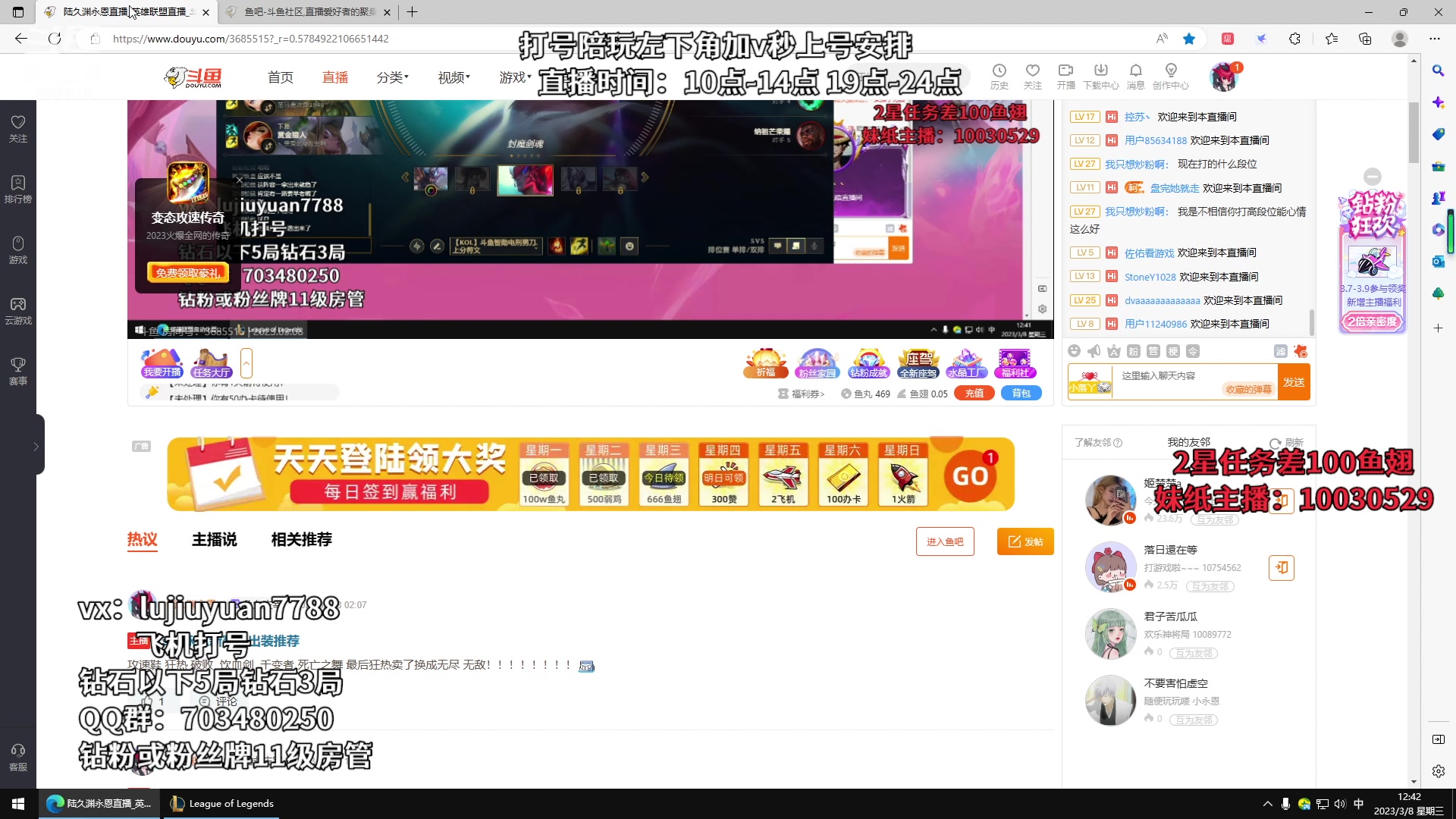Go to 直播 in the top navigation
Image resolution: width=1456 pixels, height=819 pixels.
point(335,77)
